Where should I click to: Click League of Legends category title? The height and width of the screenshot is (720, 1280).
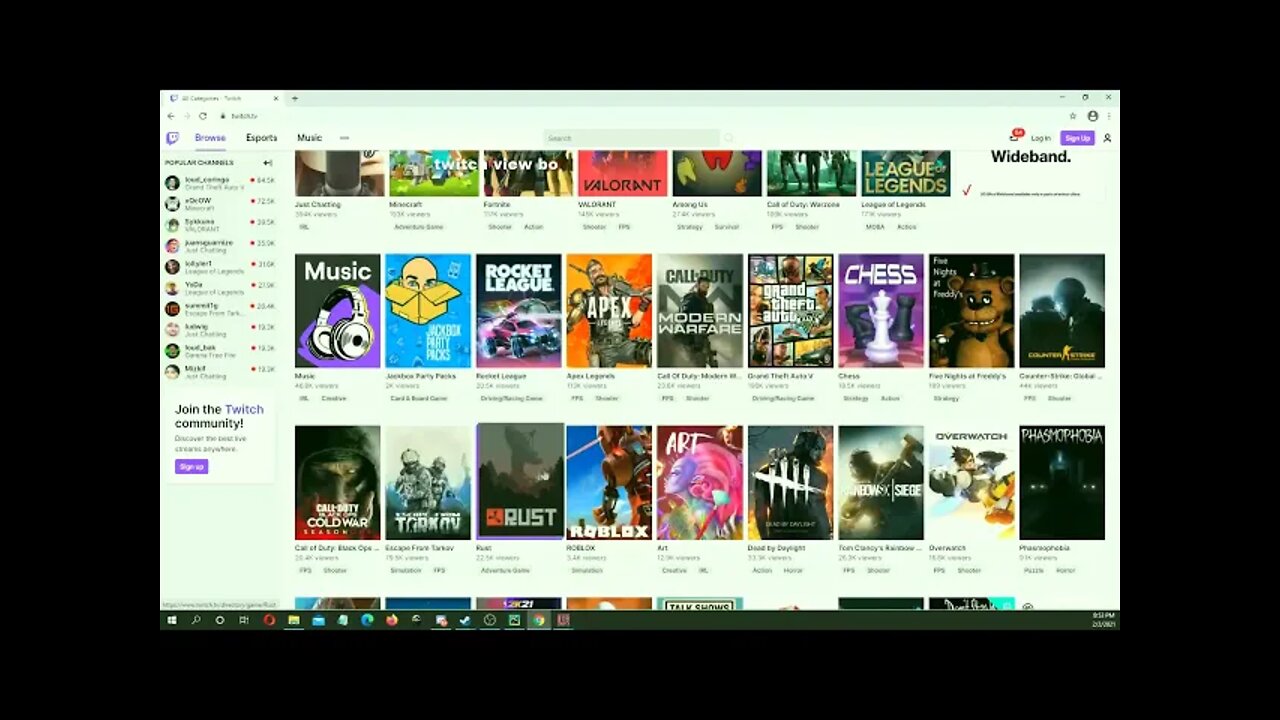[x=895, y=205]
